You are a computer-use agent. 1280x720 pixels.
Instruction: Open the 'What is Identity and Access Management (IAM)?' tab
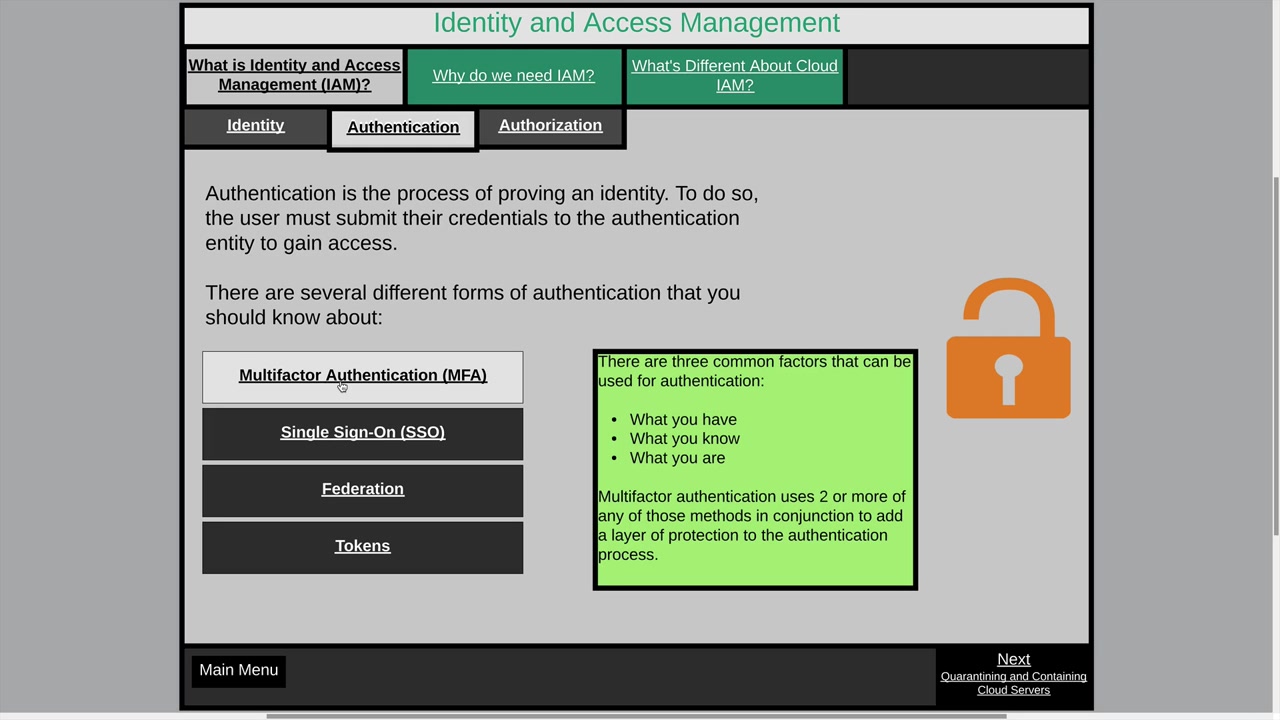(x=294, y=76)
